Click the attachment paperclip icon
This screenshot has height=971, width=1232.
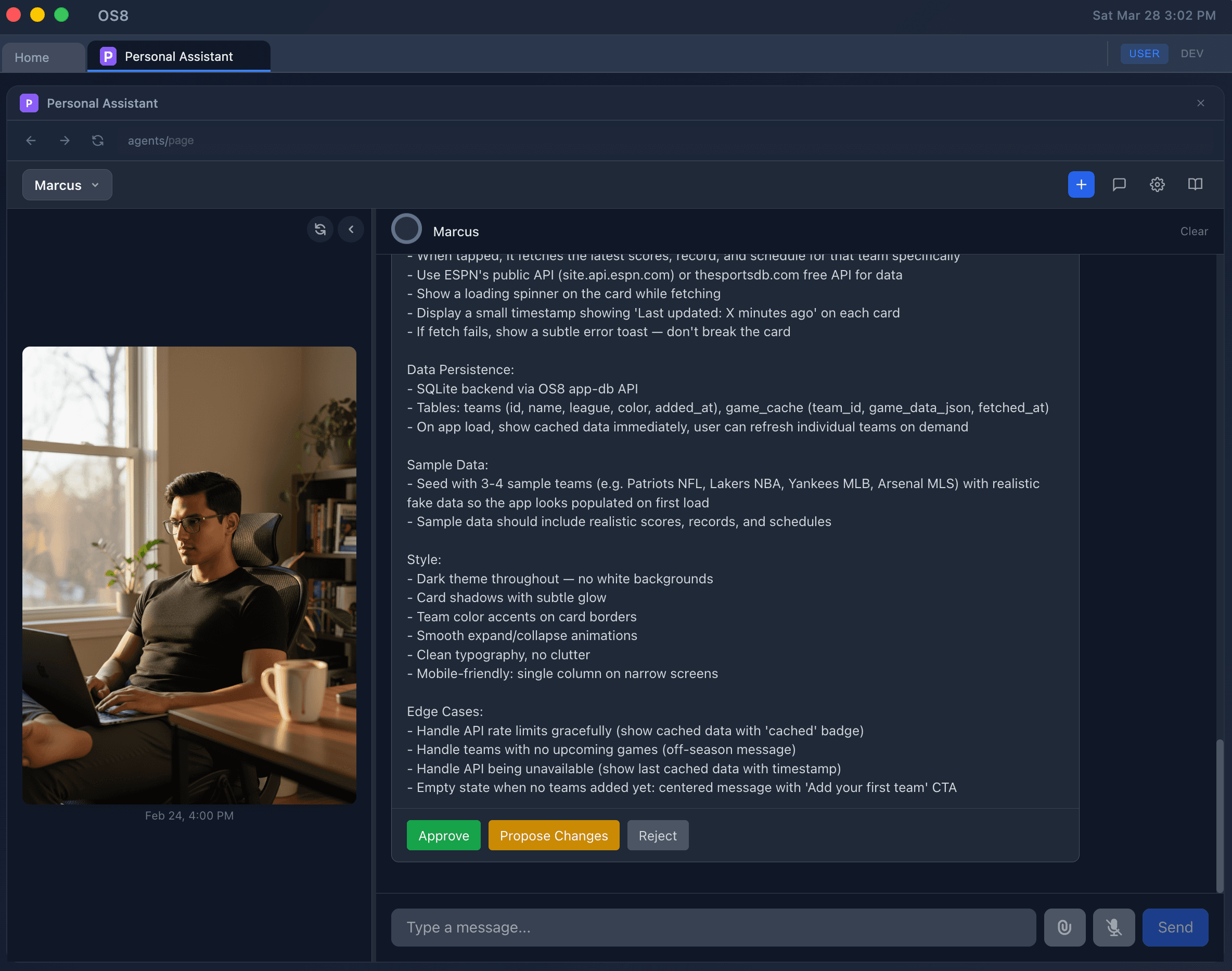[1064, 927]
